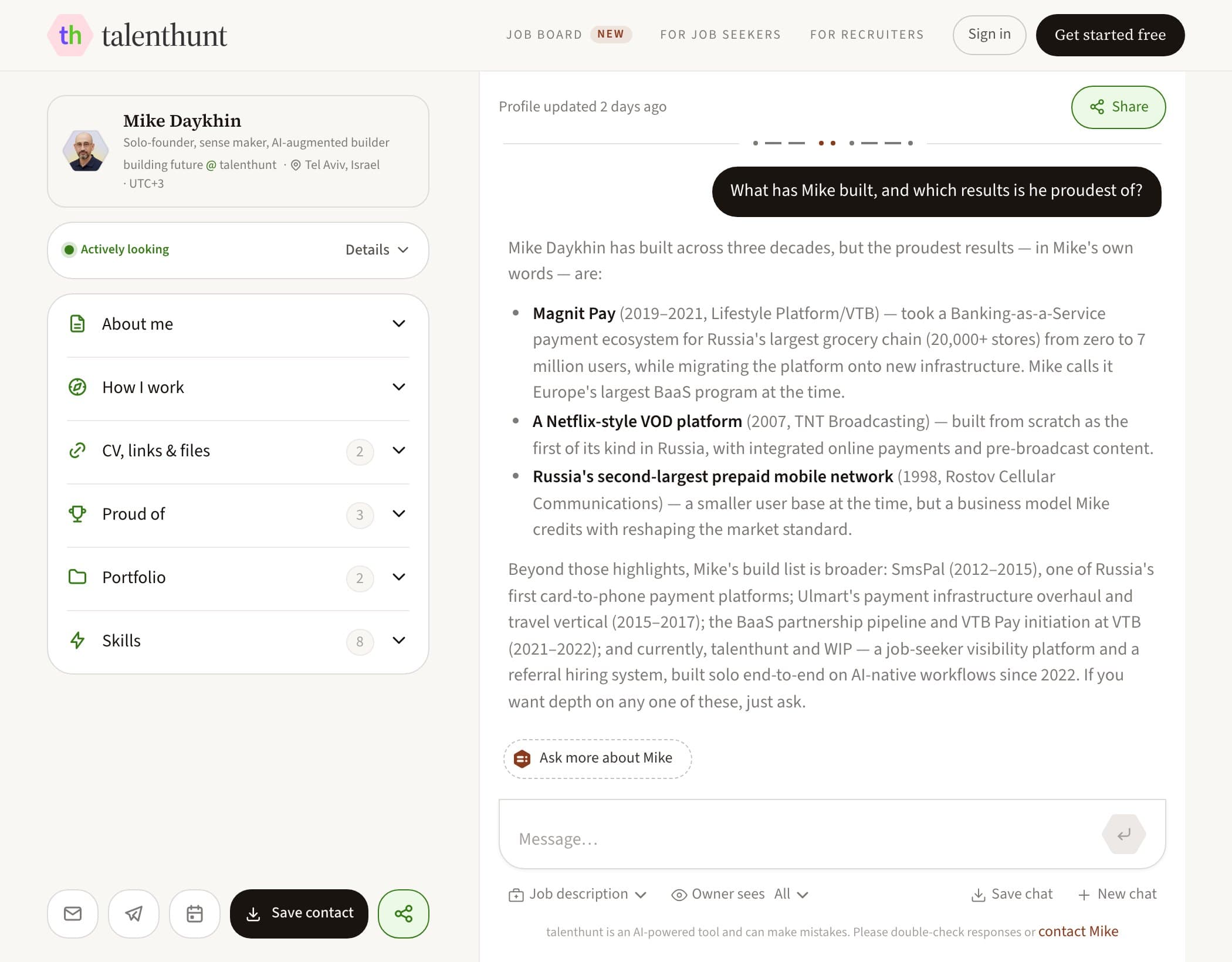Click Save chat below message box
The image size is (1232, 962).
coord(1012,895)
